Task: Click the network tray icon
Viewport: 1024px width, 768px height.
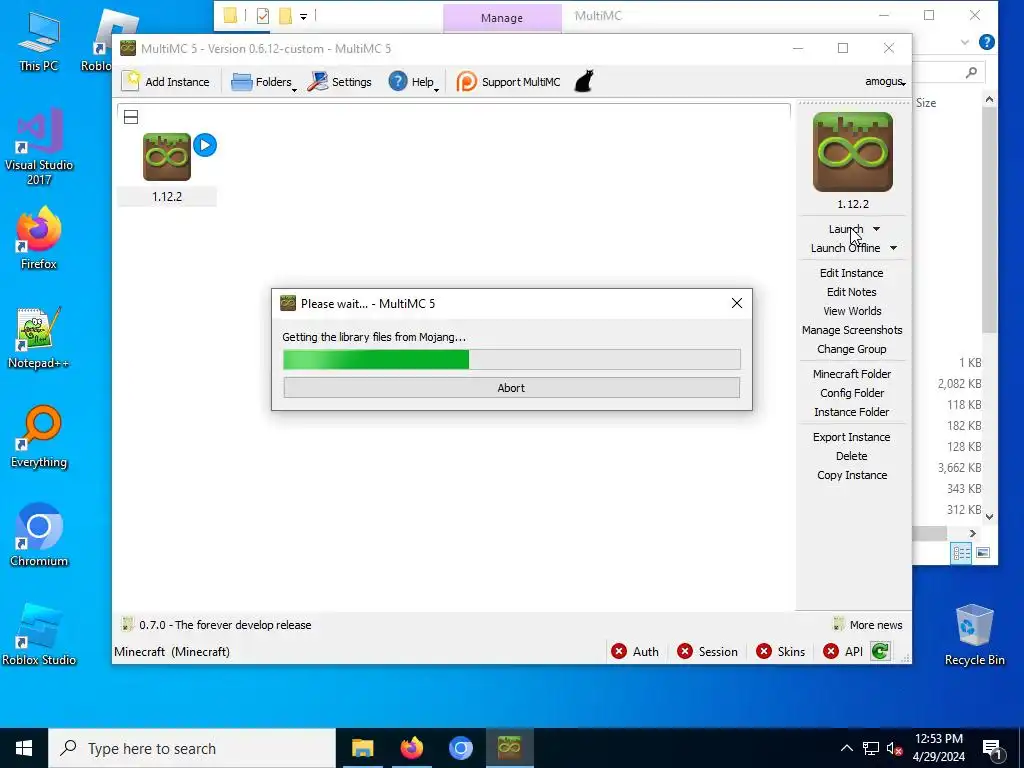Action: [871, 748]
